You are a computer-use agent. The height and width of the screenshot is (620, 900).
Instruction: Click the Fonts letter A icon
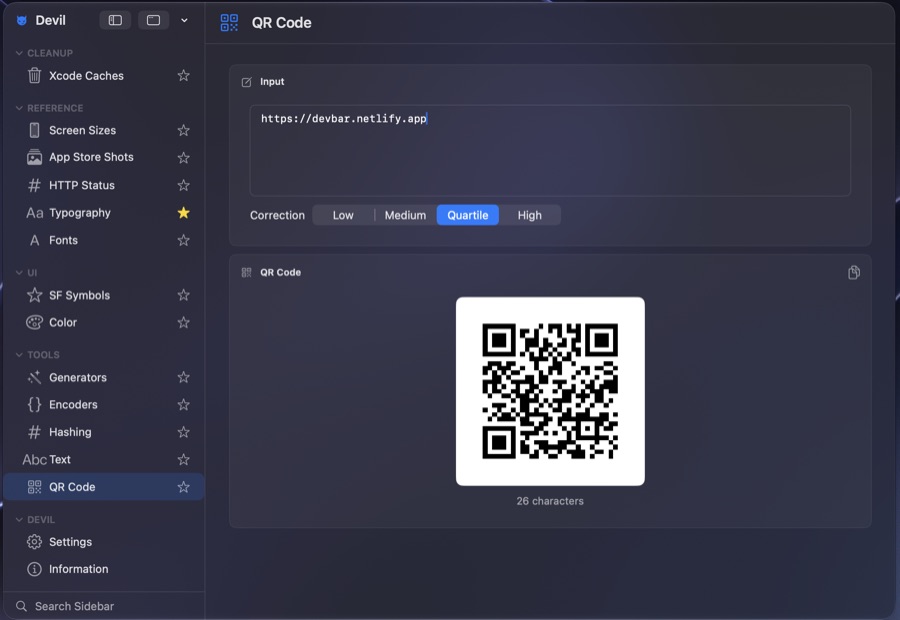point(34,241)
